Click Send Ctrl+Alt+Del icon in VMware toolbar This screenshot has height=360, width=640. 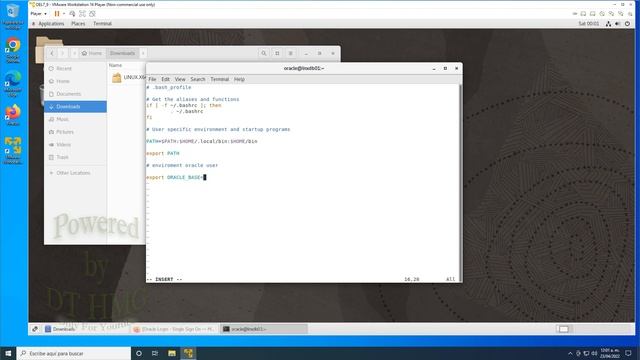72,13
